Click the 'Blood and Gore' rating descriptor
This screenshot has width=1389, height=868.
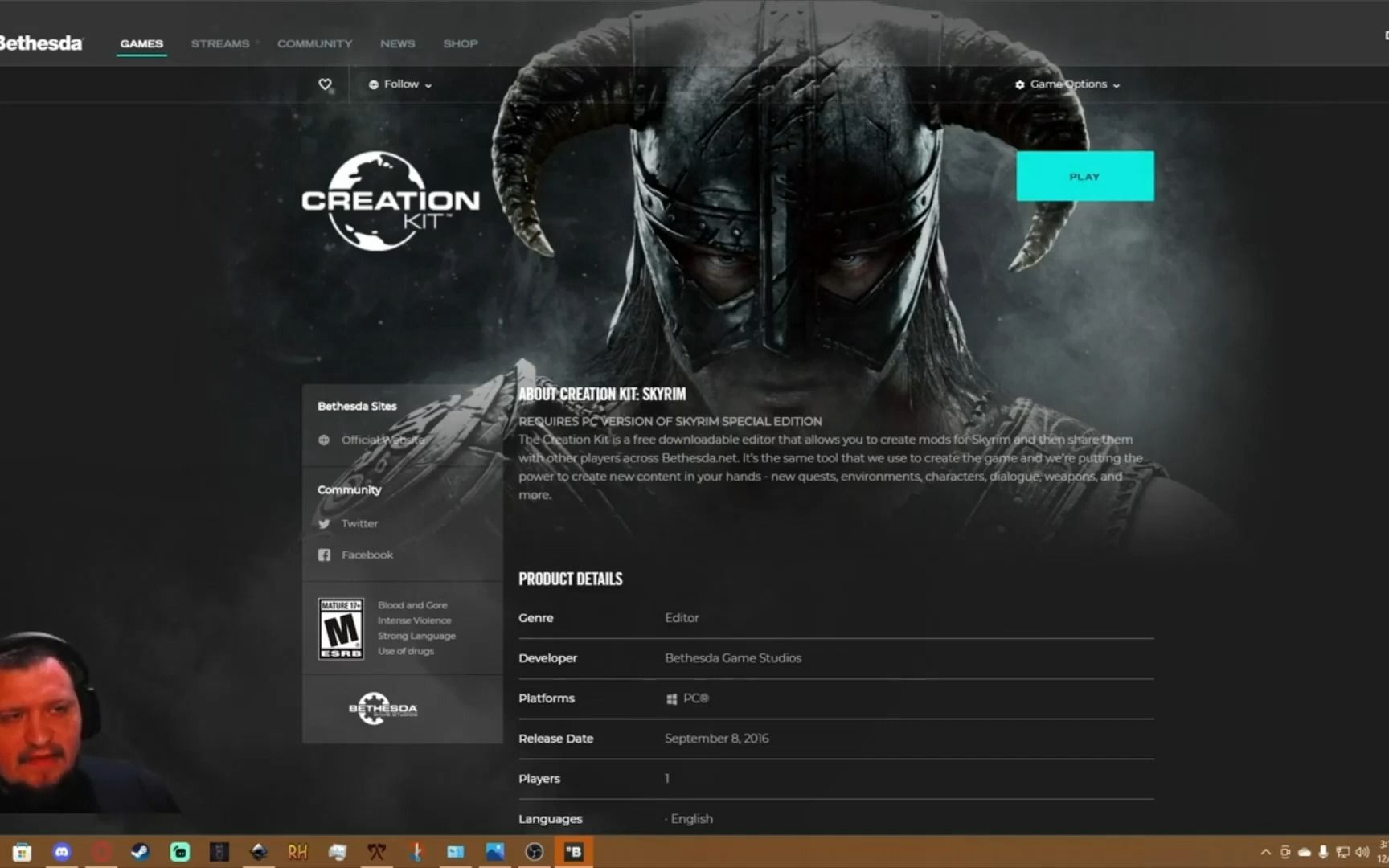(x=412, y=605)
